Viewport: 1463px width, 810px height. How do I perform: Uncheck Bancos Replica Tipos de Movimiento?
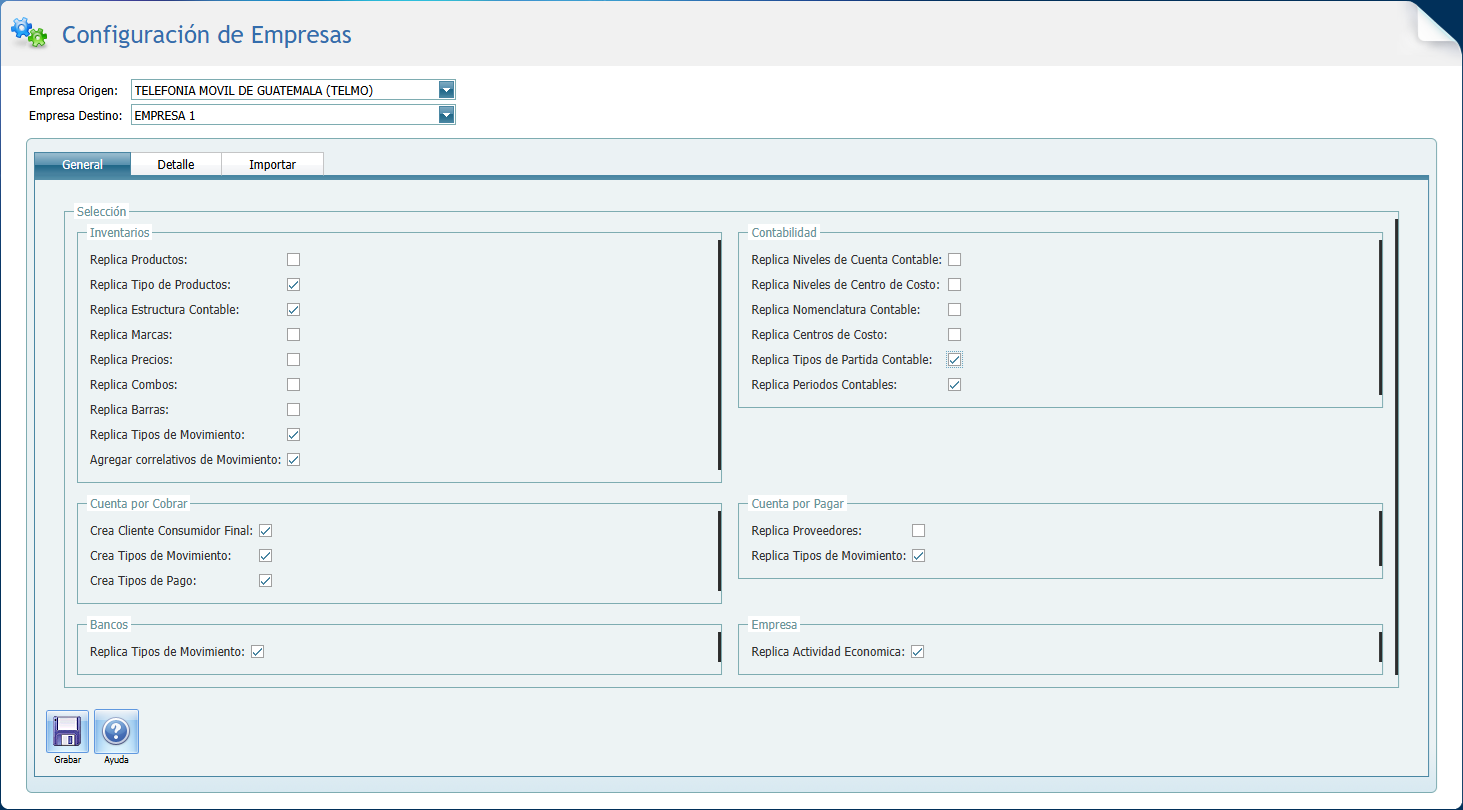(x=257, y=652)
